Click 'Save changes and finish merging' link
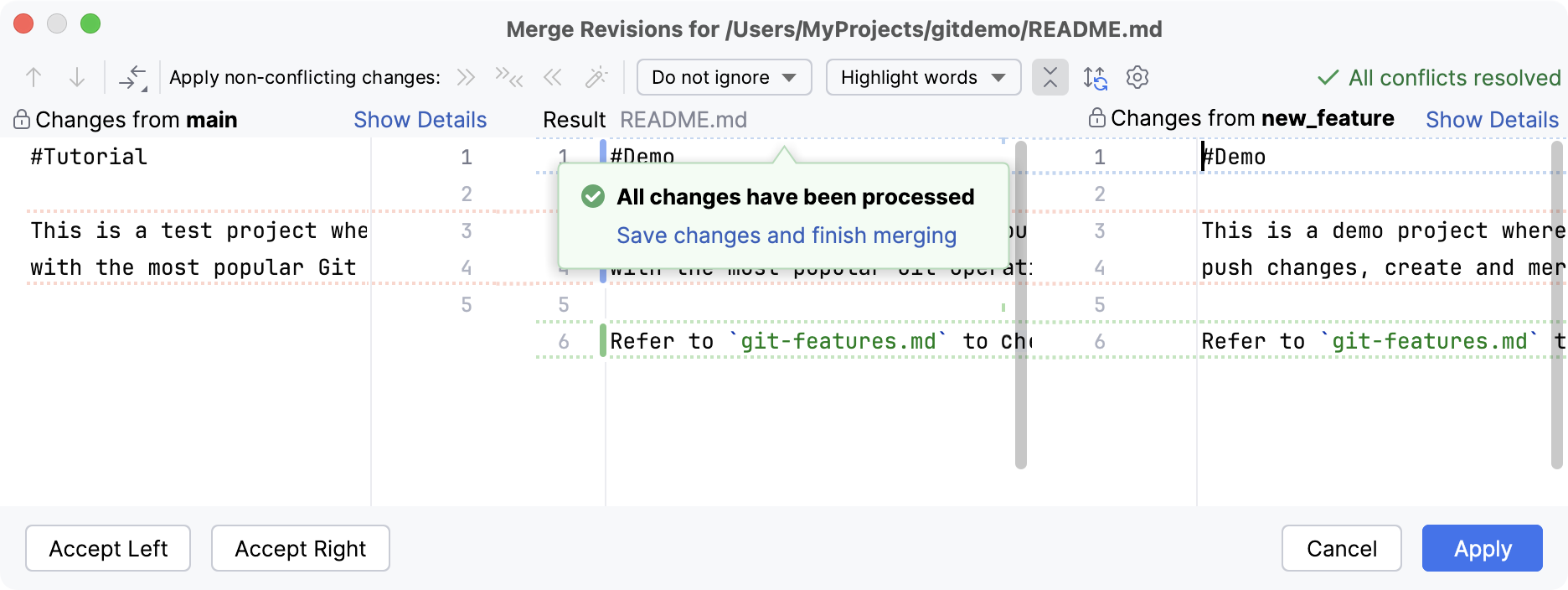 point(786,235)
